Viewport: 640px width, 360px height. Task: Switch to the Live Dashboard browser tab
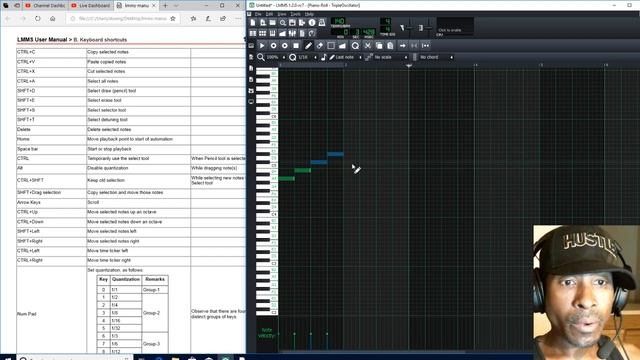91,6
